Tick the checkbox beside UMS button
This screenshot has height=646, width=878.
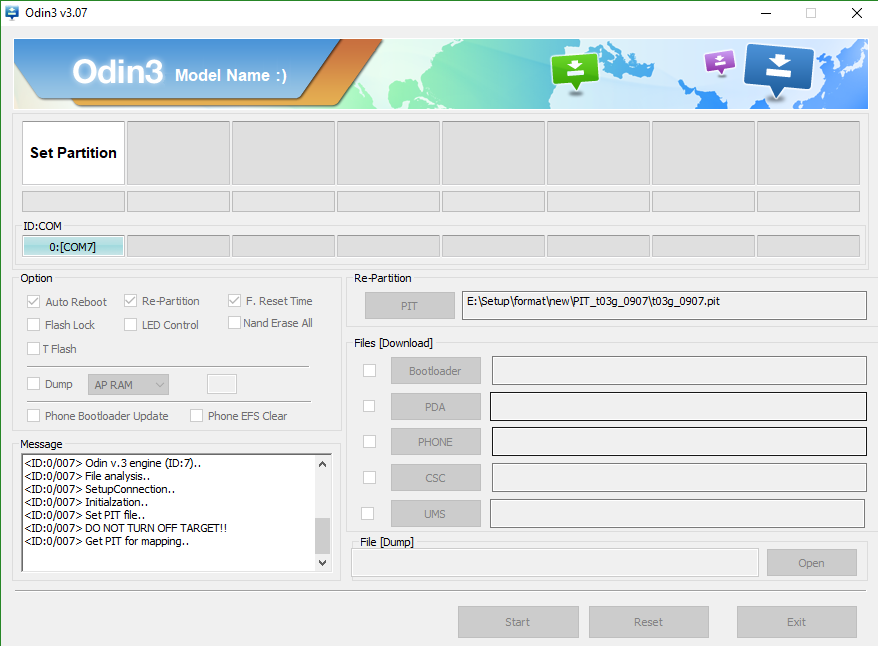point(367,513)
